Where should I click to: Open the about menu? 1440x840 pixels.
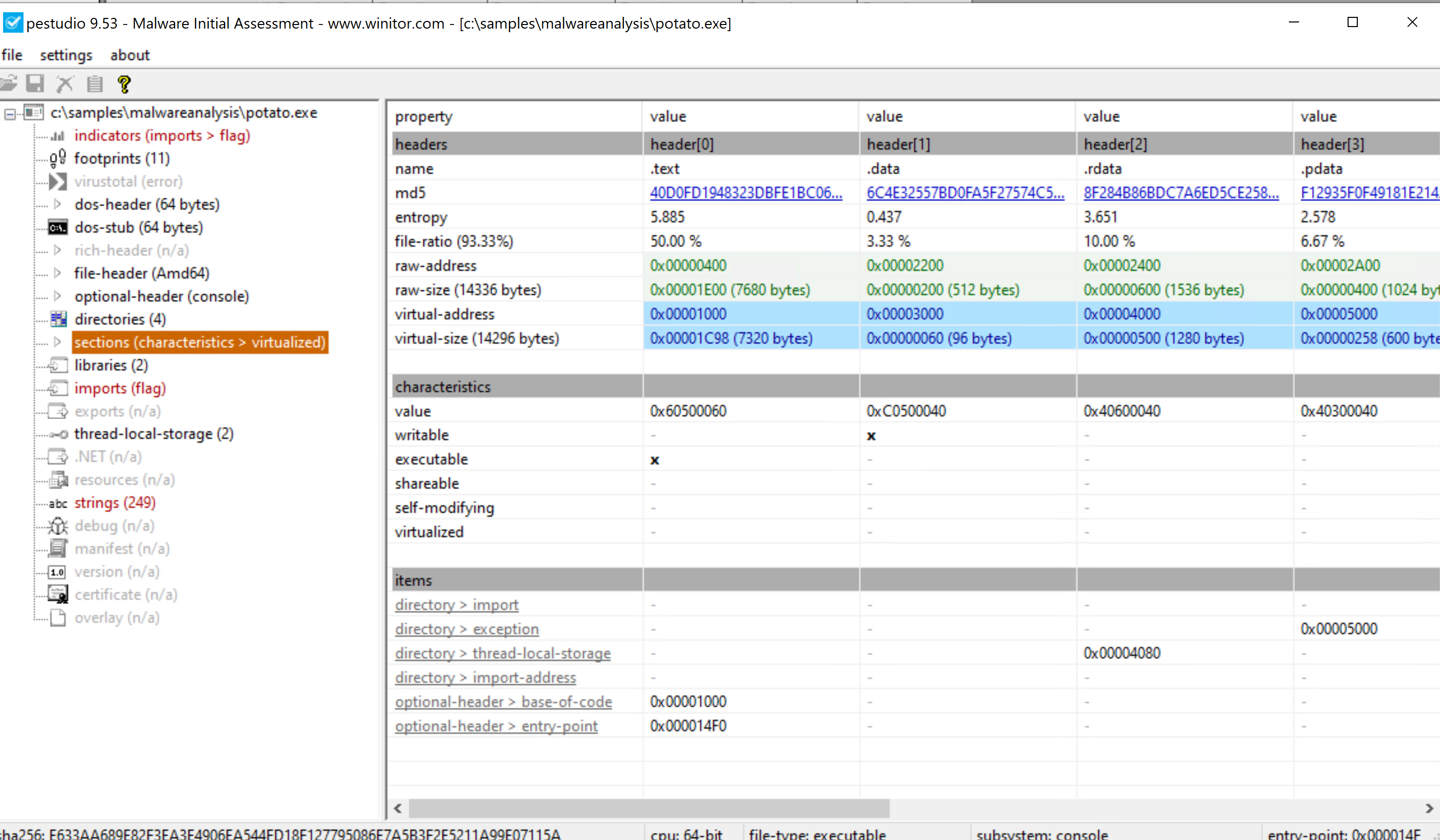pos(130,56)
